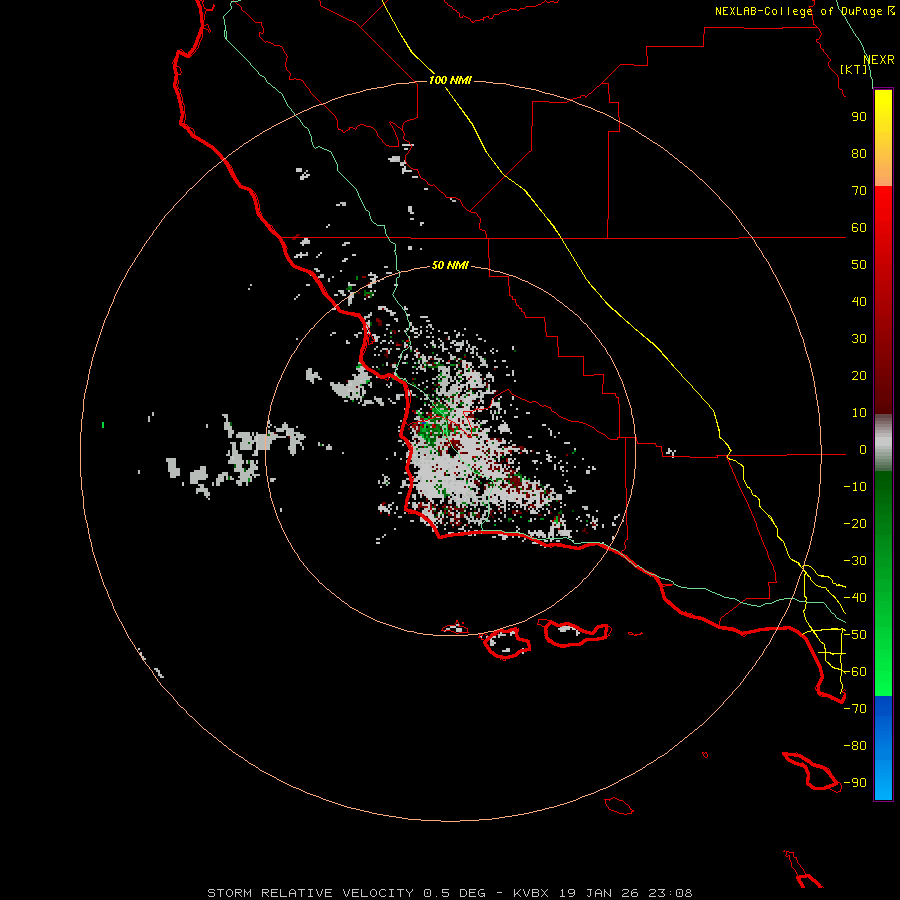Click the 60 knot scale label
The image size is (900, 900).
pyautogui.click(x=859, y=228)
